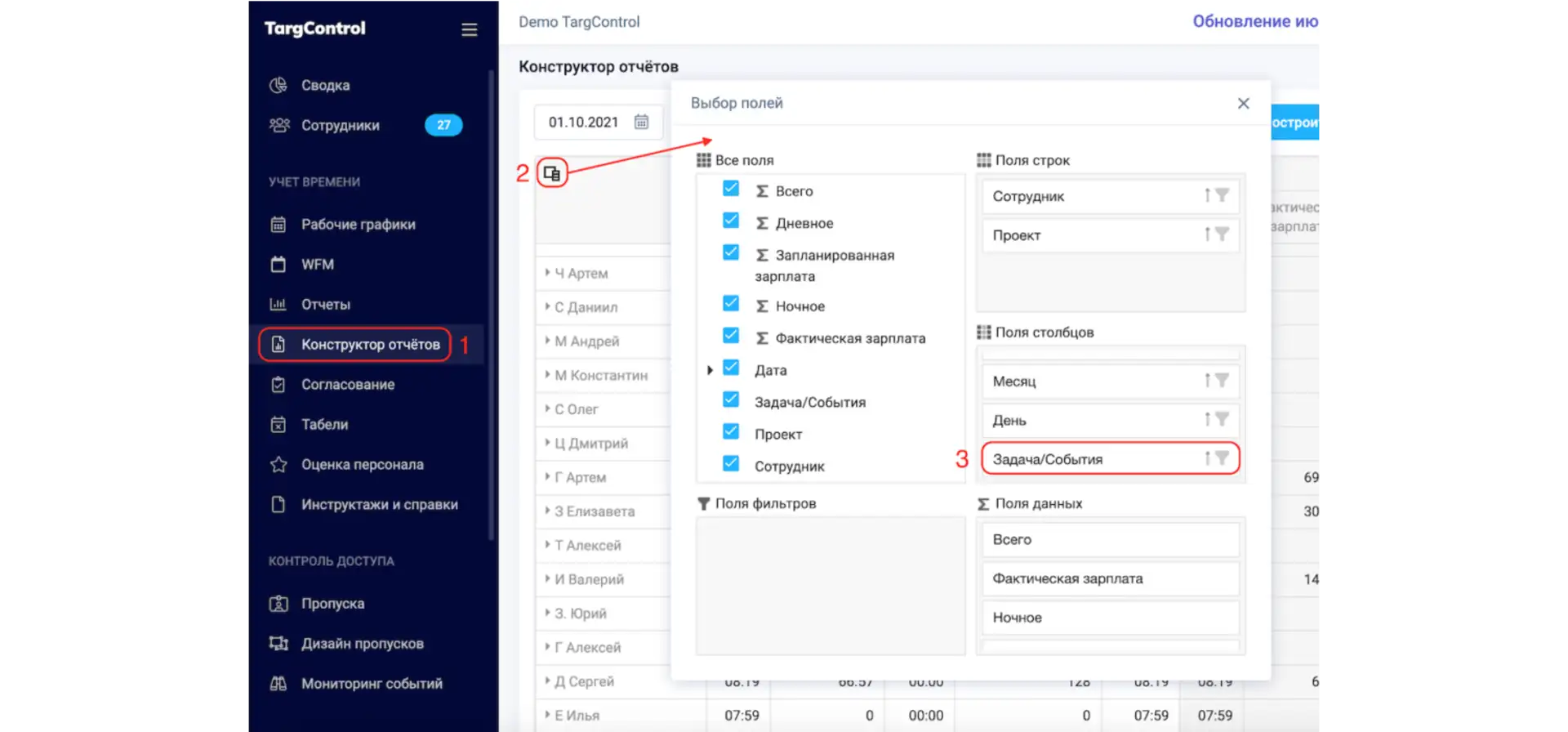Screen dimensions: 1568x732
Task: Uncheck the Всего field checkbox
Action: click(x=731, y=189)
